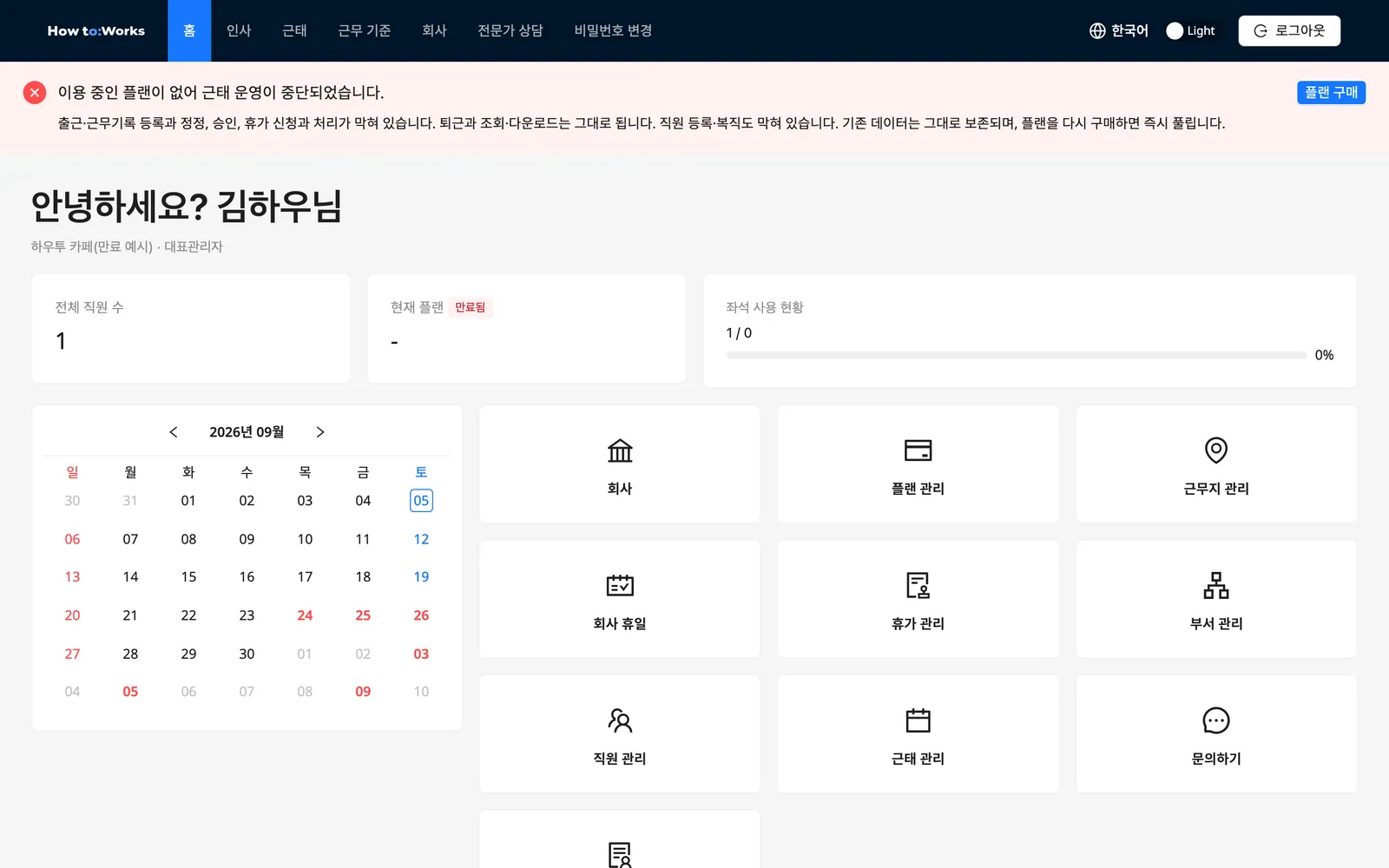The width and height of the screenshot is (1389, 868).
Task: Go to previous month in calendar
Action: [x=174, y=431]
